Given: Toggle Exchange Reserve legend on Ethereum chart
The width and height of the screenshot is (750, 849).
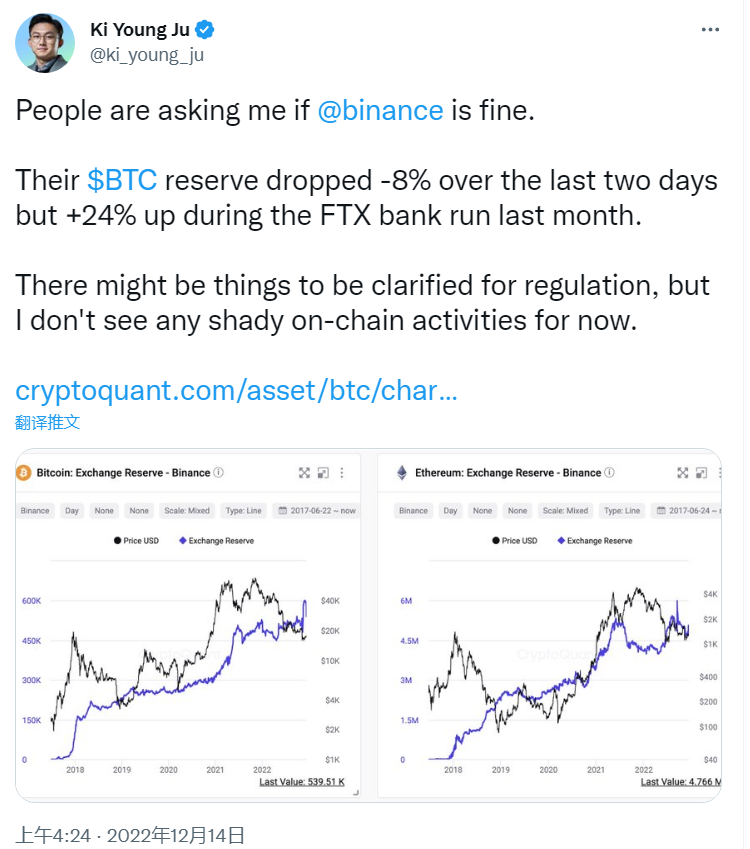Looking at the screenshot, I should pyautogui.click(x=595, y=540).
